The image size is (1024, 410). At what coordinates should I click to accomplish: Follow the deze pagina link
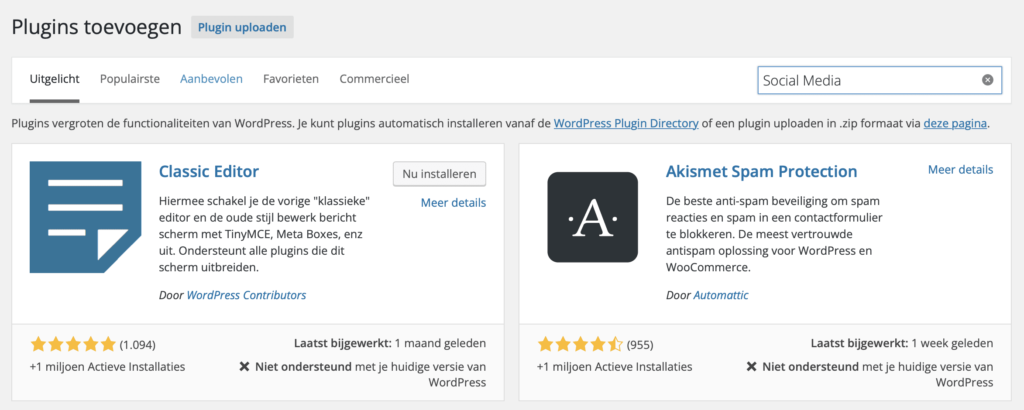(x=955, y=123)
